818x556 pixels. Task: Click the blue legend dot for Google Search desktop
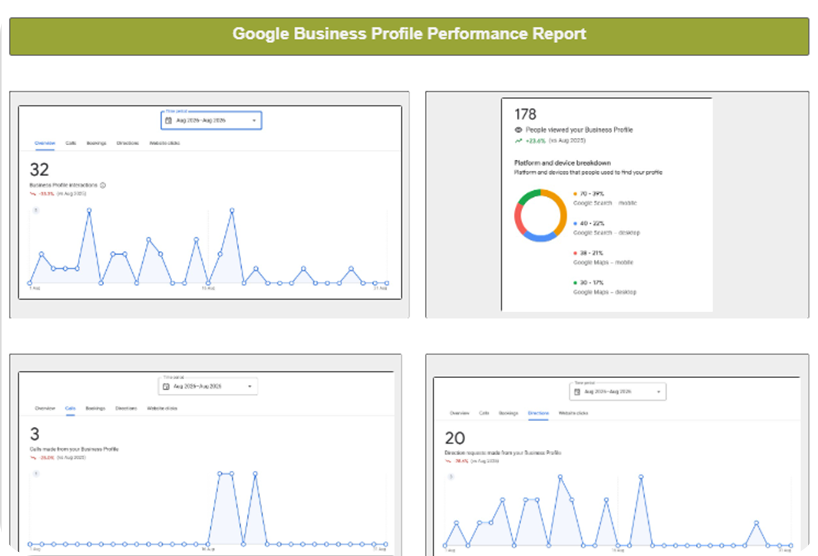point(575,223)
